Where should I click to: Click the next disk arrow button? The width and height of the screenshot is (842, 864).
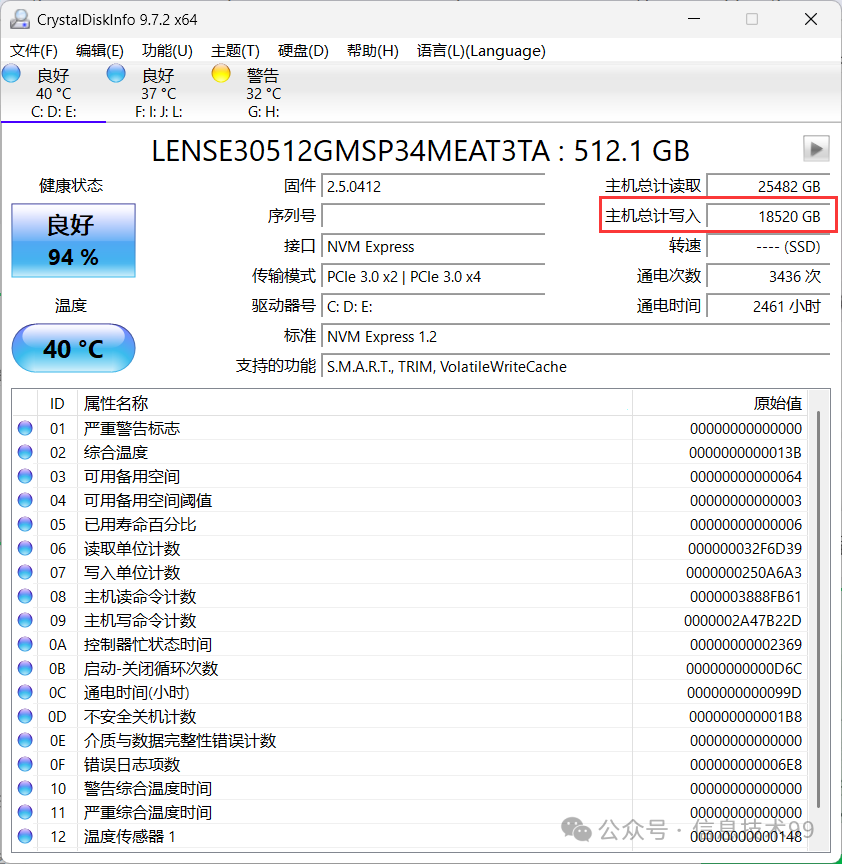click(x=816, y=149)
